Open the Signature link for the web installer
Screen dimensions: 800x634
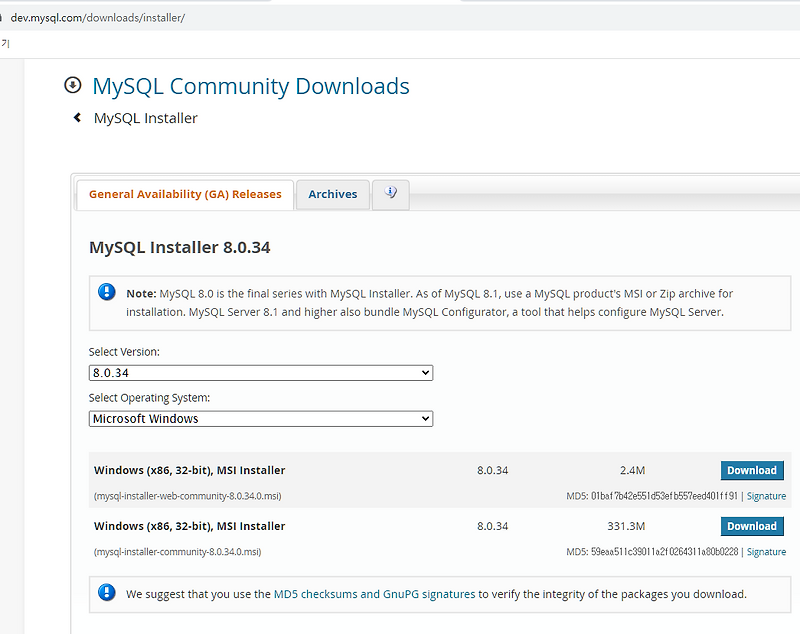[x=766, y=495]
